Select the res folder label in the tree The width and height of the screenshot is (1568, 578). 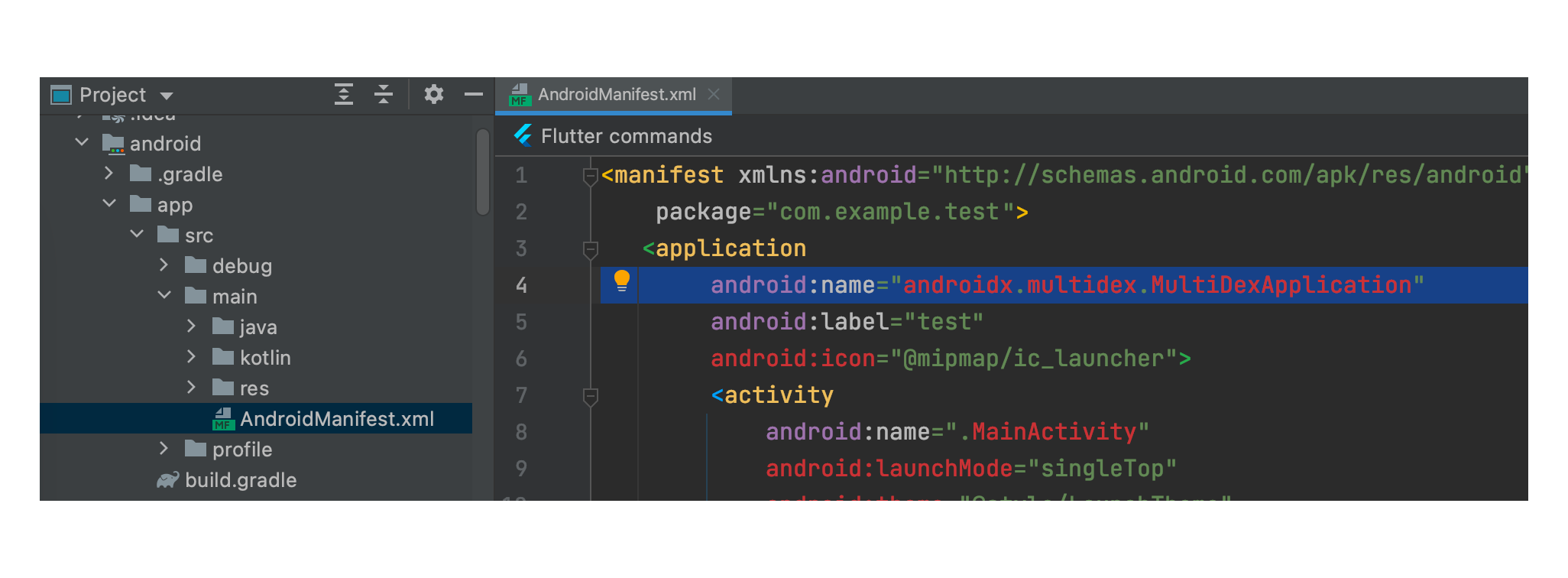(x=254, y=388)
